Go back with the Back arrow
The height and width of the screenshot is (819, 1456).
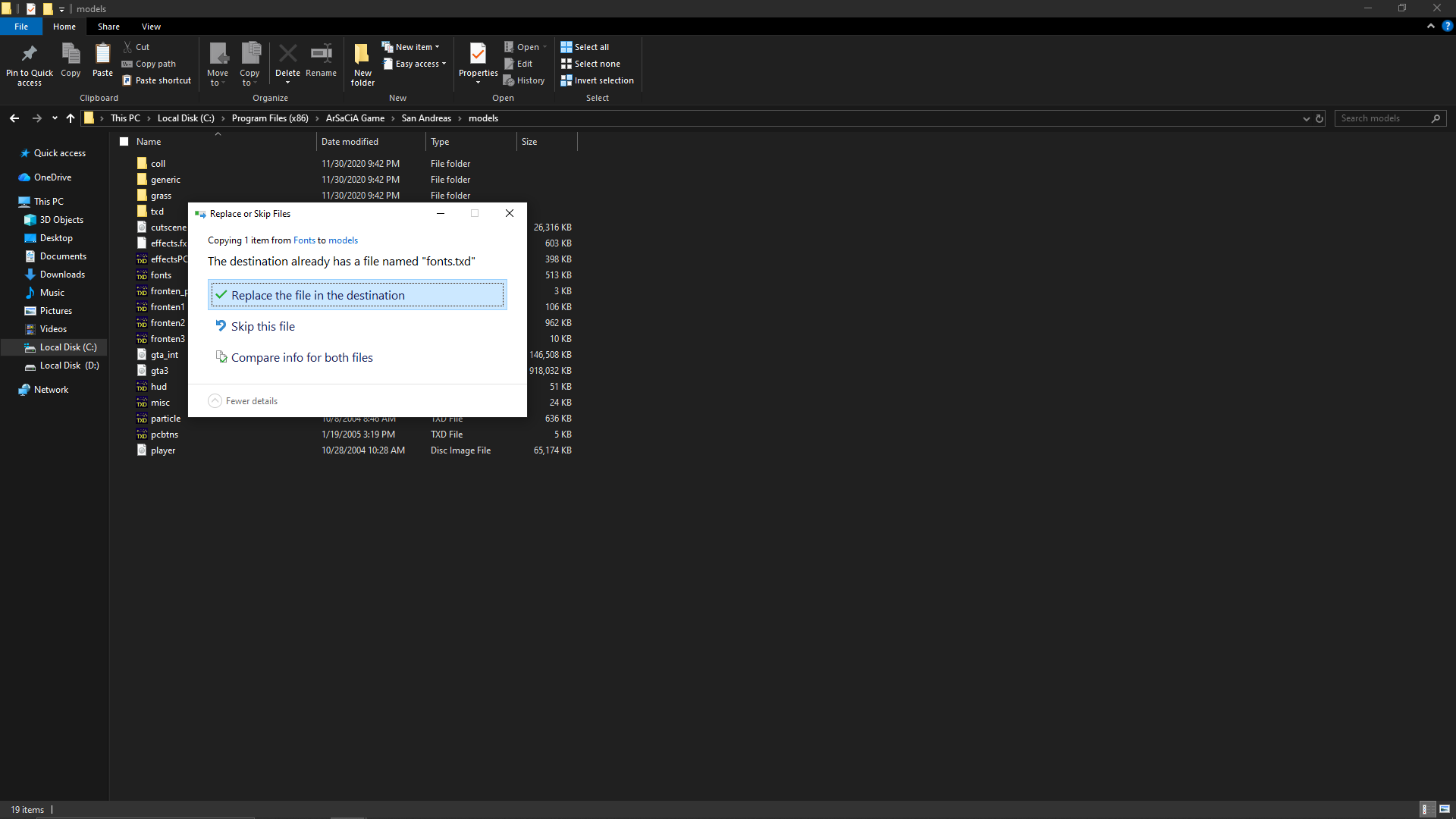click(14, 118)
